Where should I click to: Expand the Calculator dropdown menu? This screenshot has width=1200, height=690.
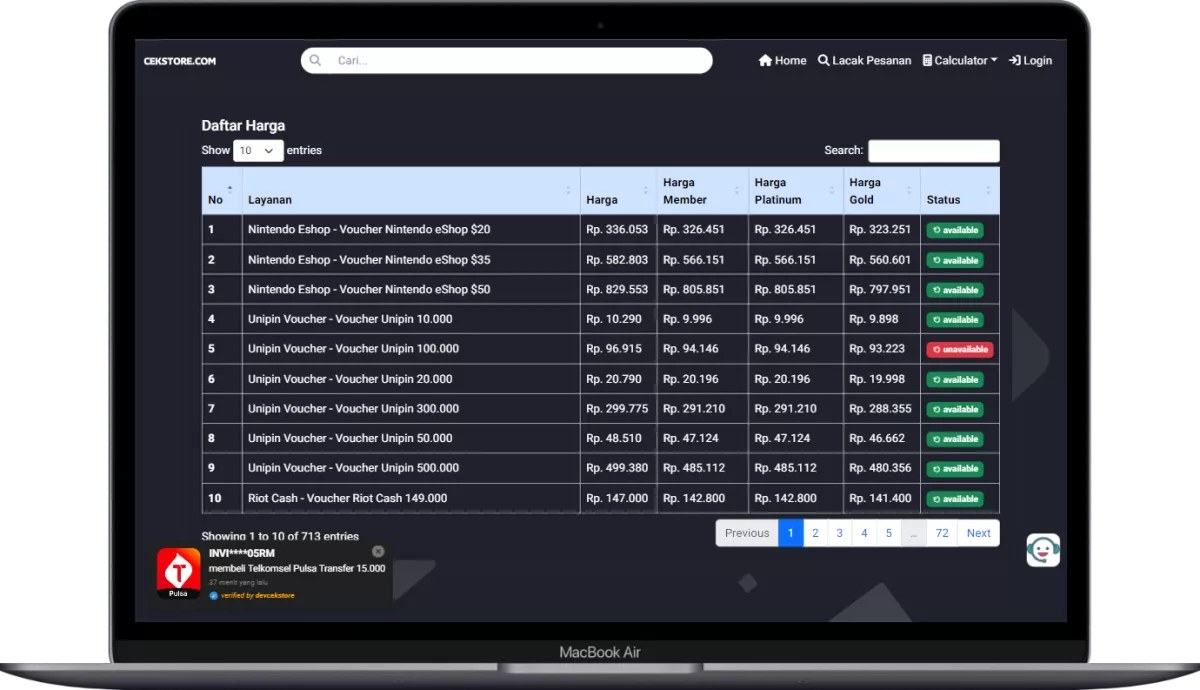point(960,61)
